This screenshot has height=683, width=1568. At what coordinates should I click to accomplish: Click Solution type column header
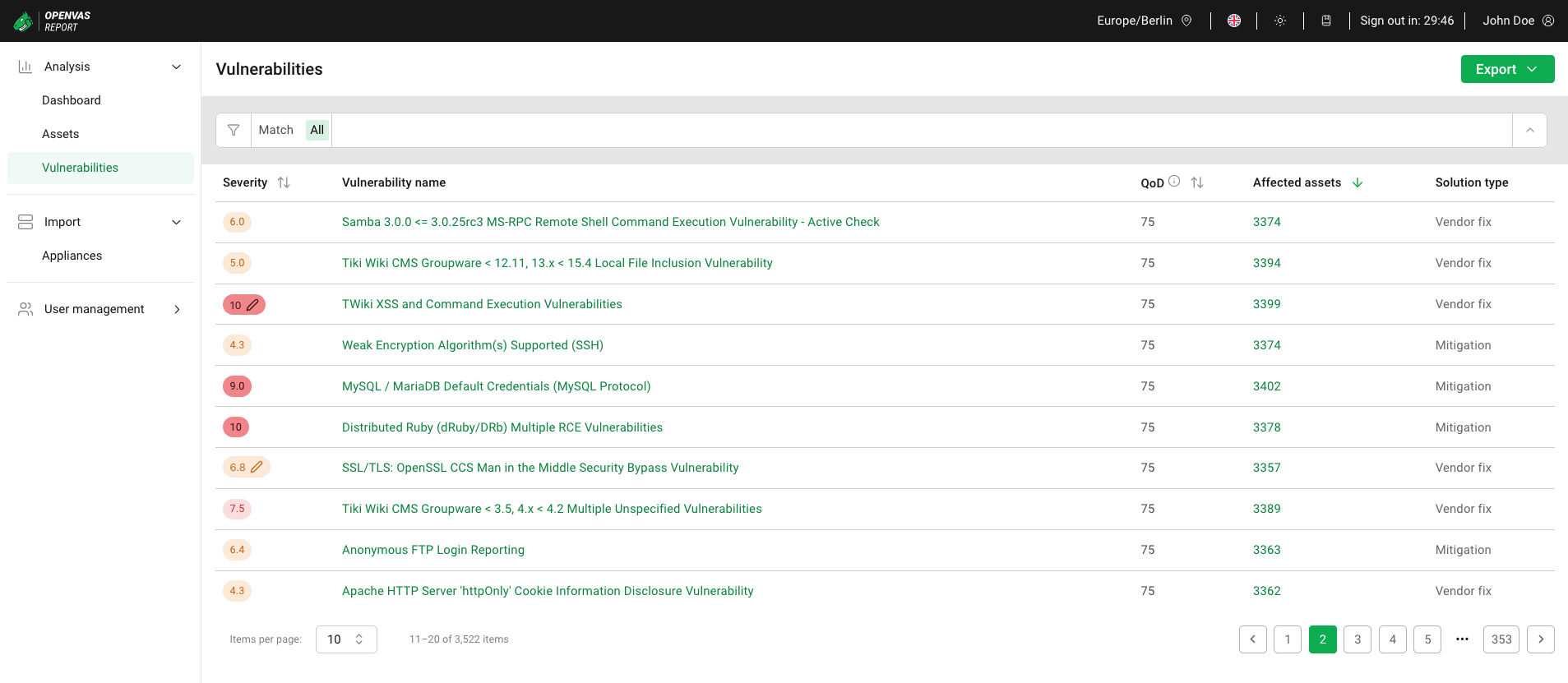click(1472, 182)
